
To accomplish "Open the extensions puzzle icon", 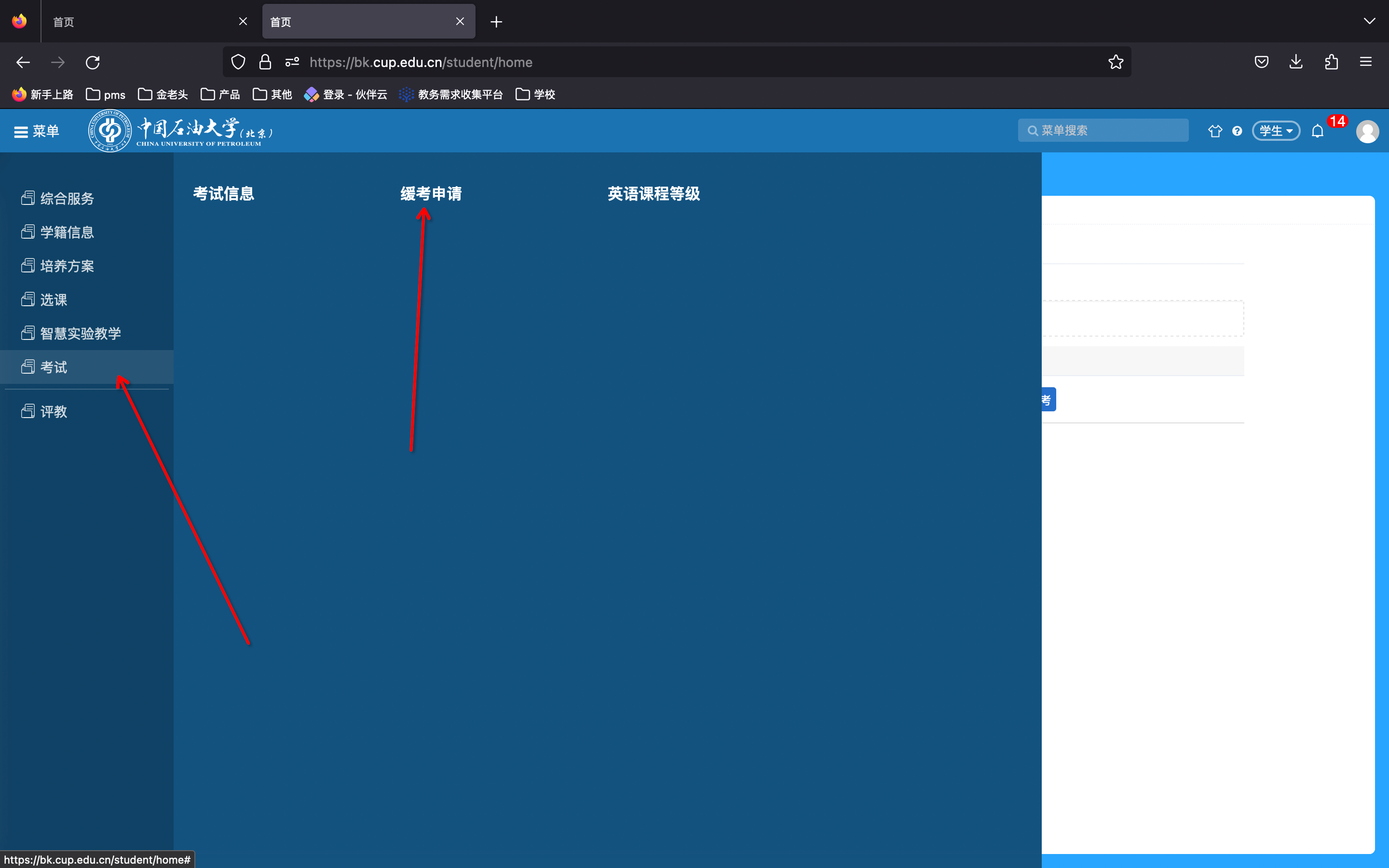I will (1331, 62).
